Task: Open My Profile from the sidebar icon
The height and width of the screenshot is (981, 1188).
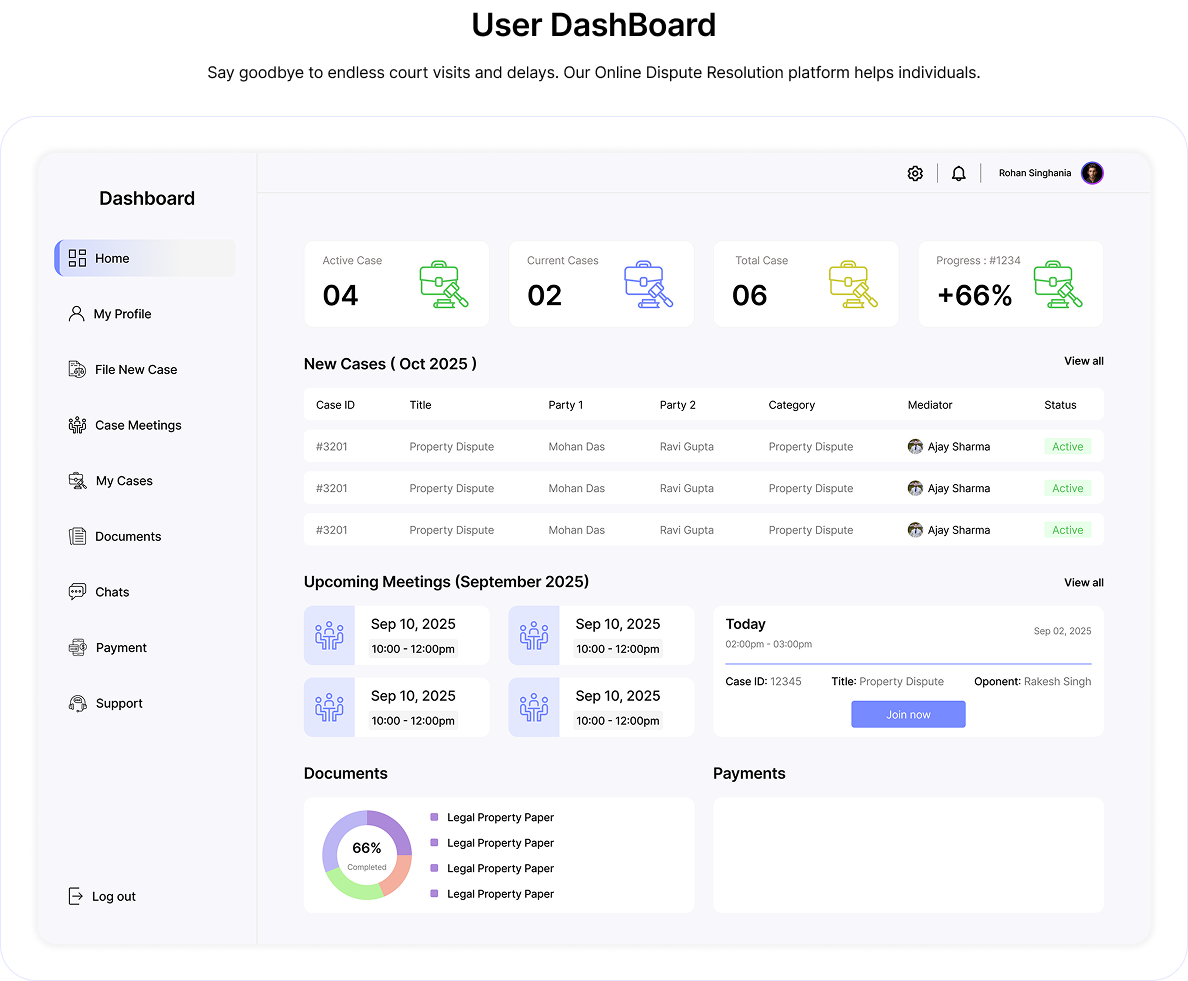Action: click(77, 313)
